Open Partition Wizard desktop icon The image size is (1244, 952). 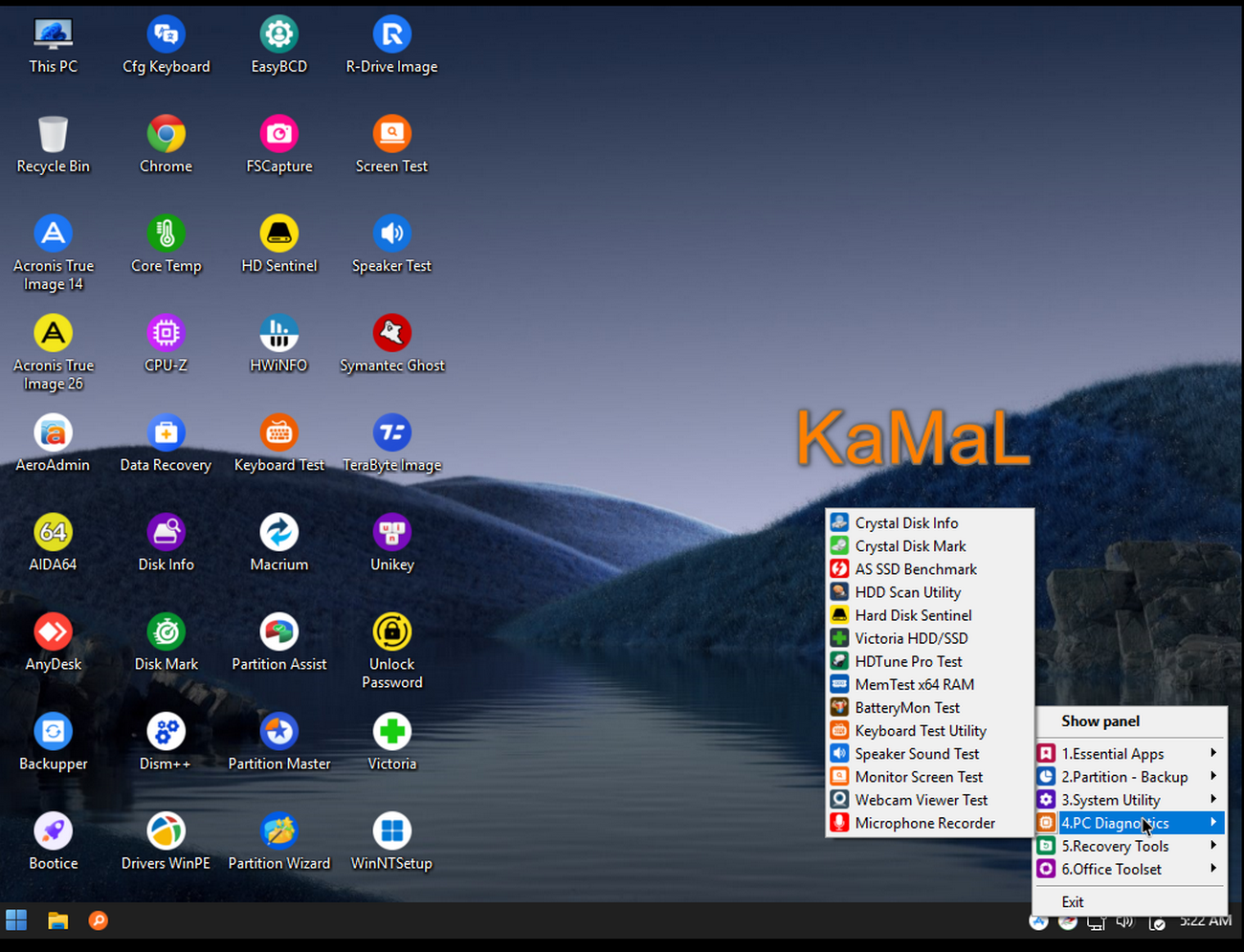click(278, 843)
